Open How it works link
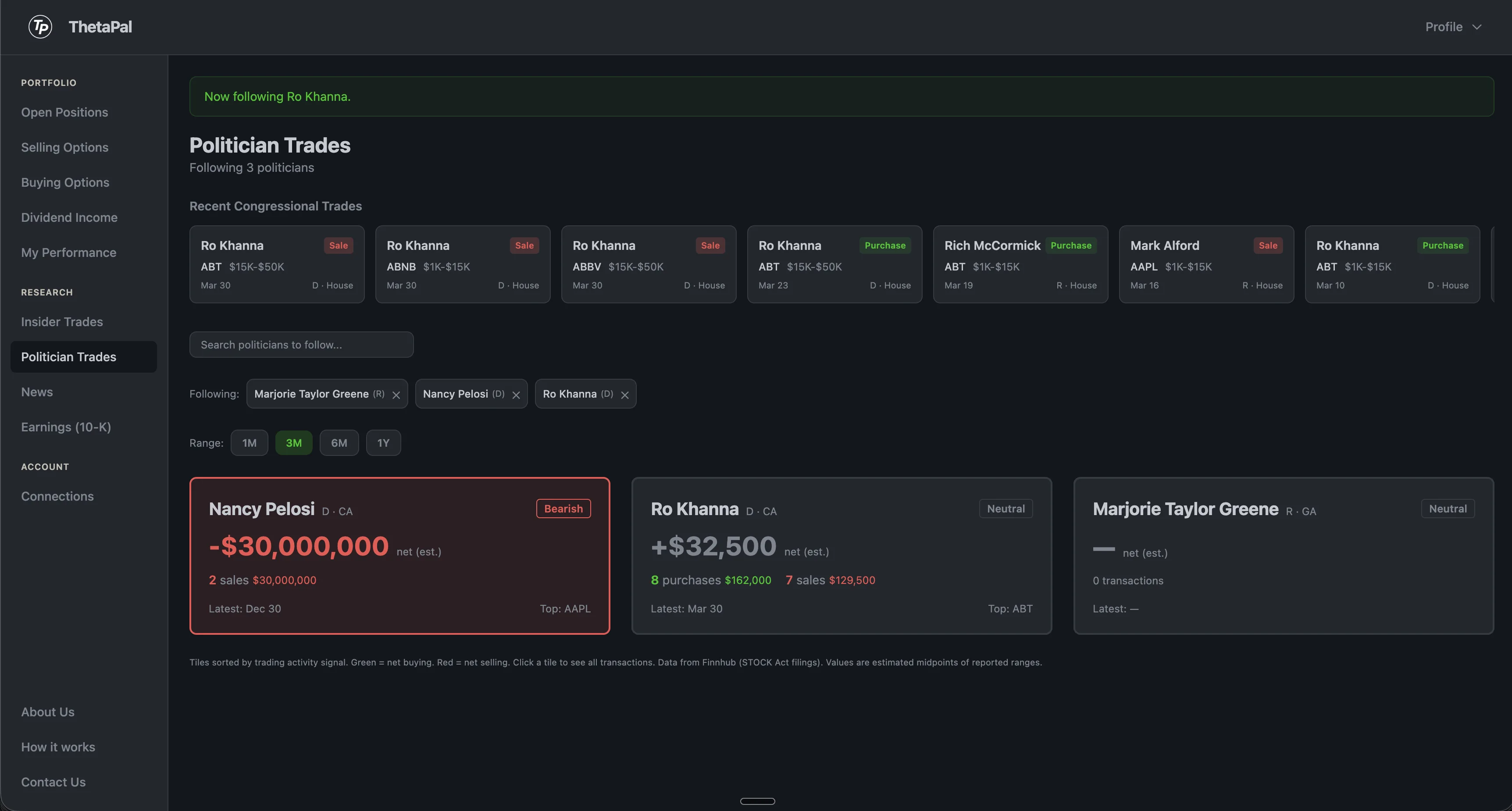 [58, 747]
